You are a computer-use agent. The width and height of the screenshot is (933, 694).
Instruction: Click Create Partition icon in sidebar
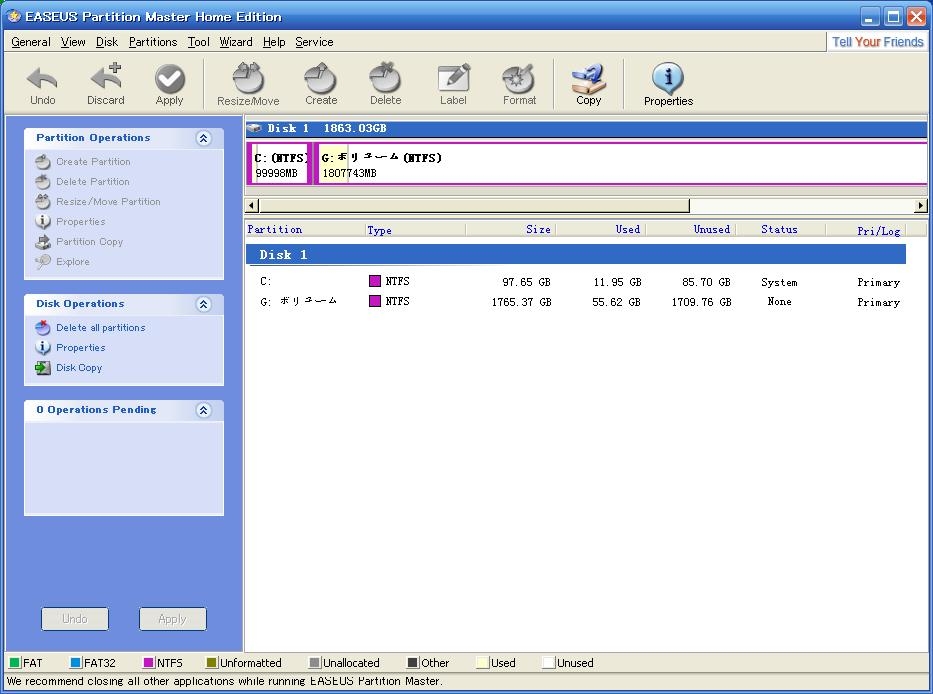[43, 161]
